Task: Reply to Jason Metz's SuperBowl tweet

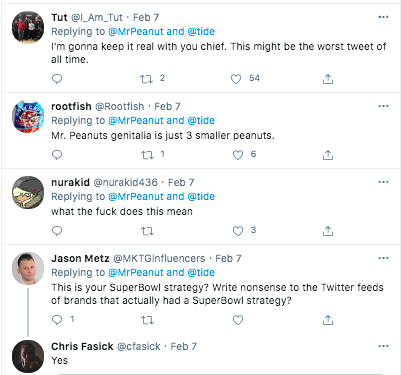Action: point(57,320)
